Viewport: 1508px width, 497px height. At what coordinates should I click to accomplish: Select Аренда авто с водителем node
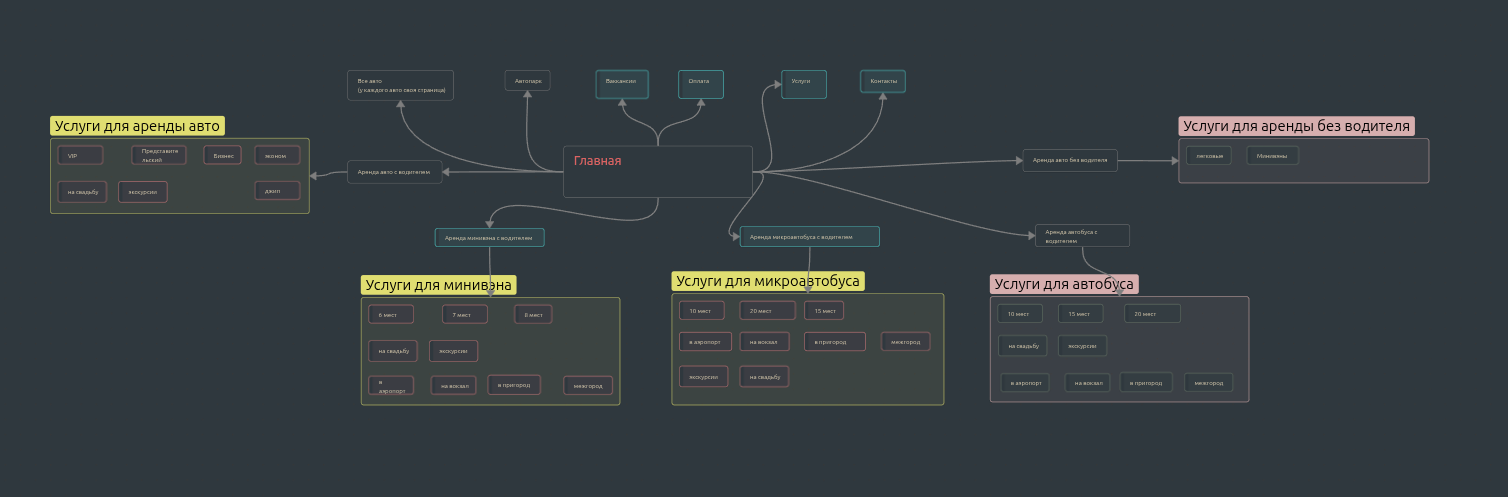coord(394,172)
